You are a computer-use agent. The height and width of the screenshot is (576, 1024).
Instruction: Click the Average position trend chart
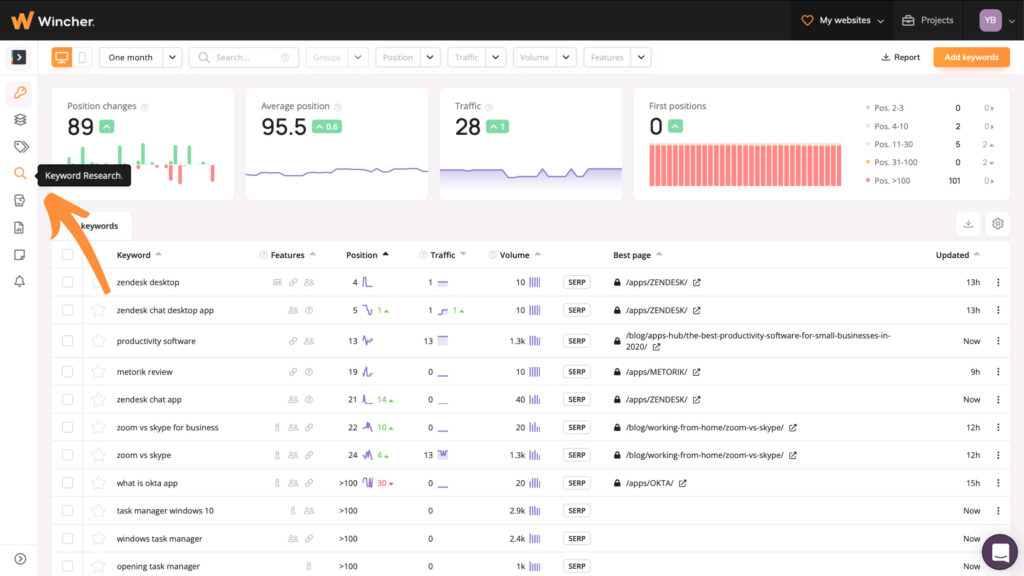(336, 171)
